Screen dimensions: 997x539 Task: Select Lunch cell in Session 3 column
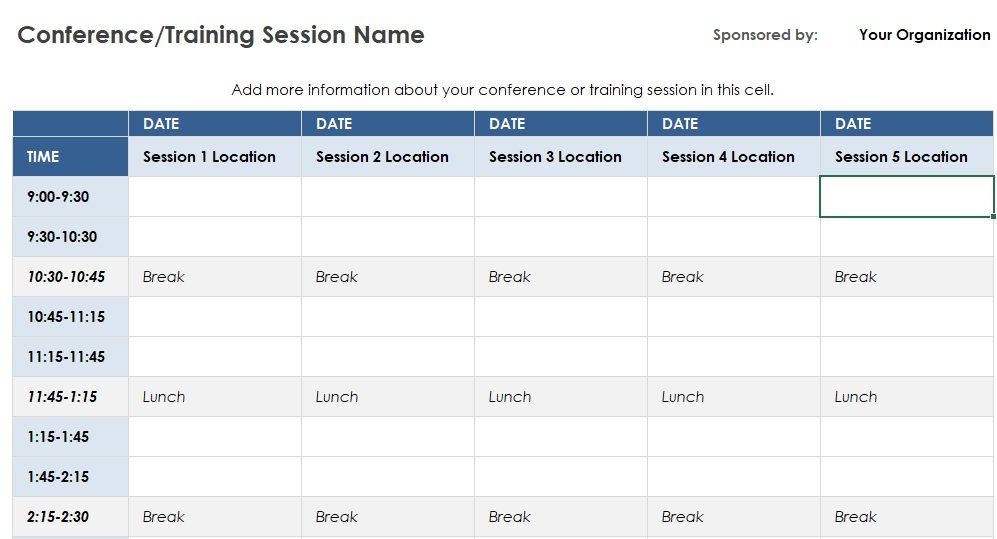561,397
